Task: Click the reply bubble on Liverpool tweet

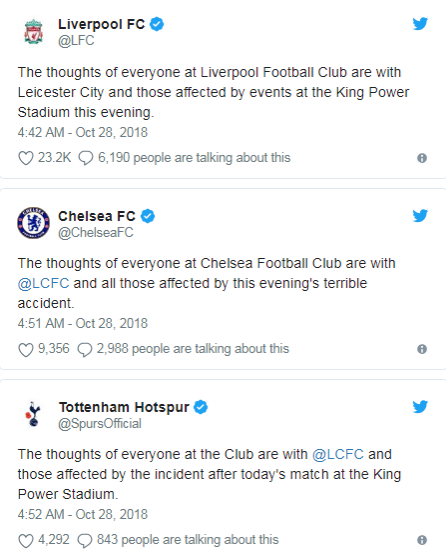Action: pos(85,158)
